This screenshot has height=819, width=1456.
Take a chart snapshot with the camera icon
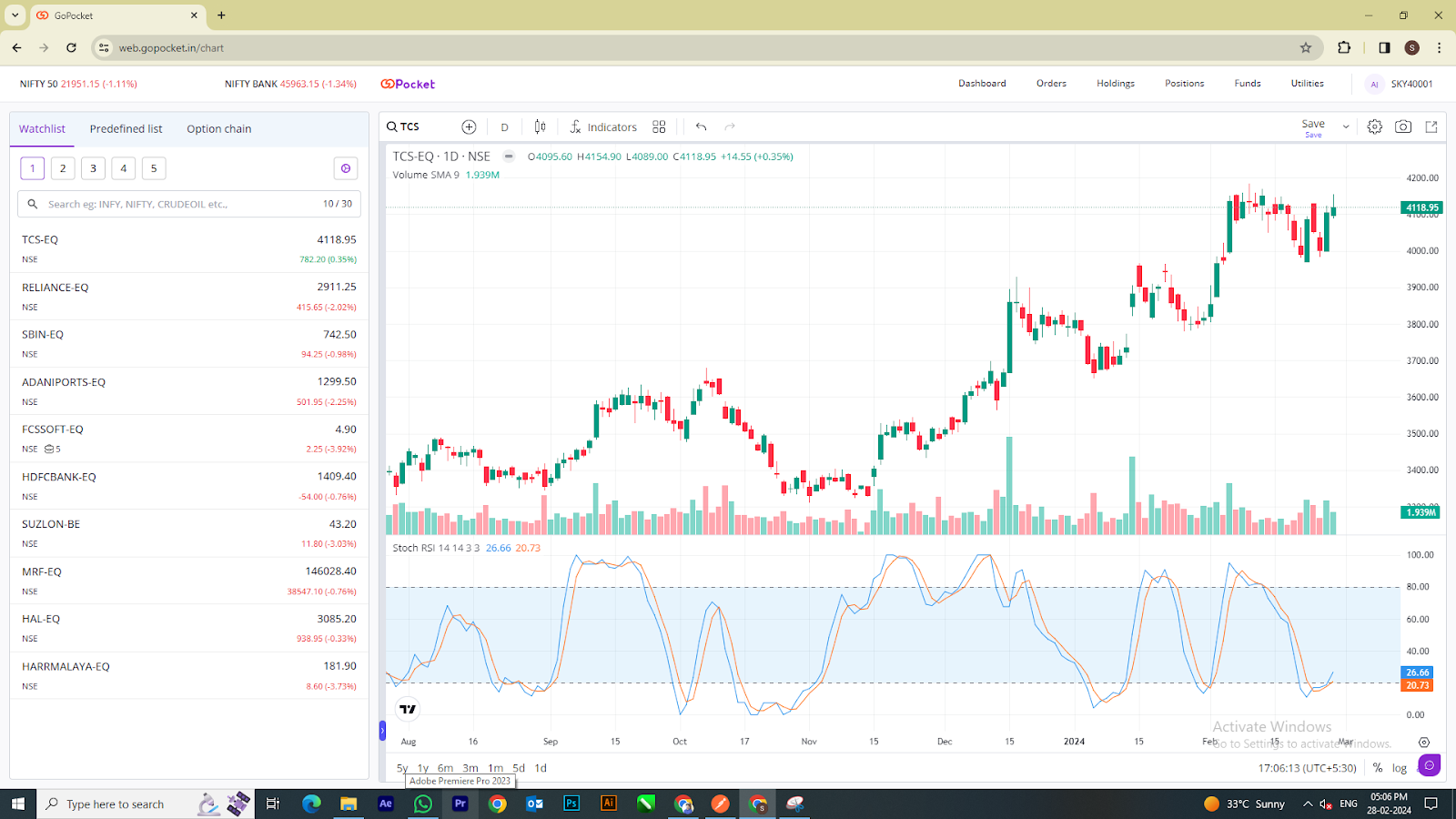tap(1401, 126)
